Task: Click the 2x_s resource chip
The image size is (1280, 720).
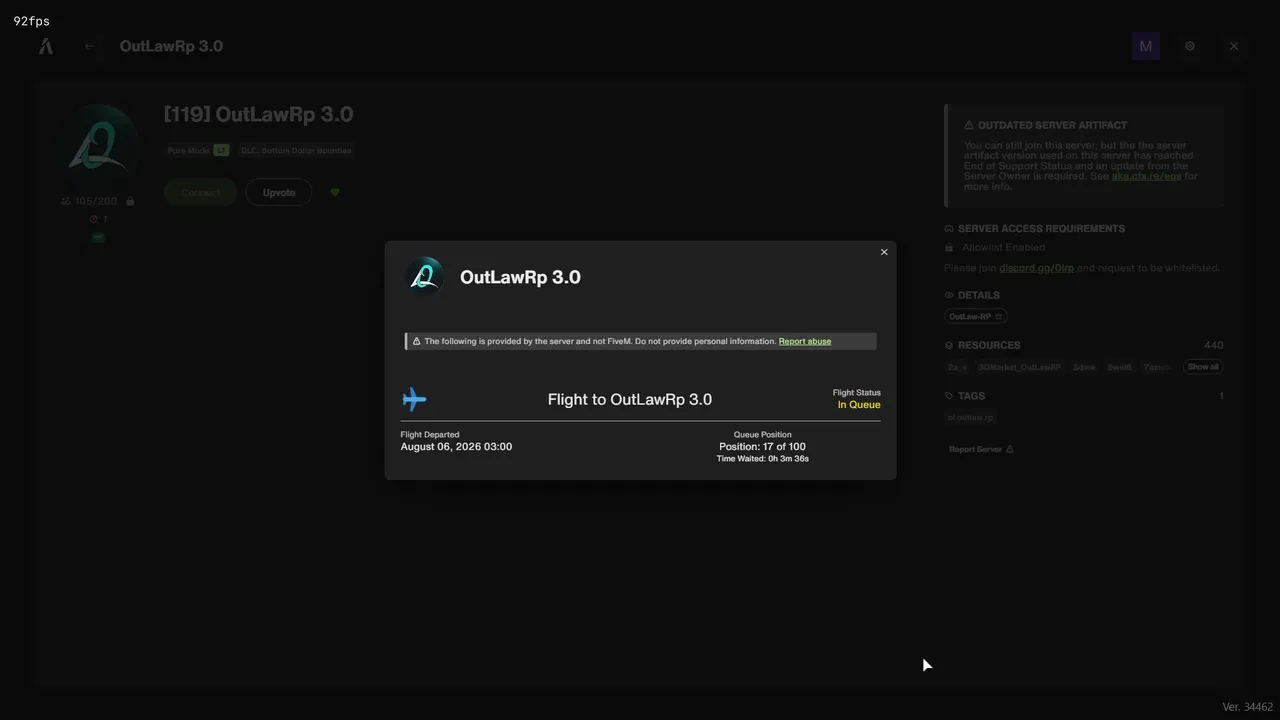Action: 957,368
